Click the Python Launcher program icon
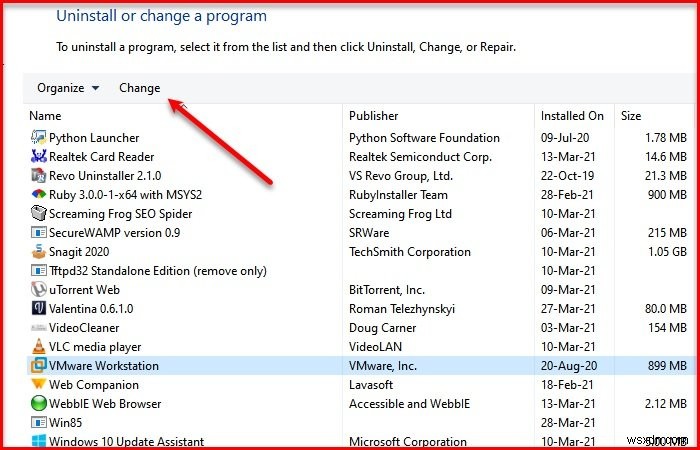The height and width of the screenshot is (450, 700). tap(39, 138)
